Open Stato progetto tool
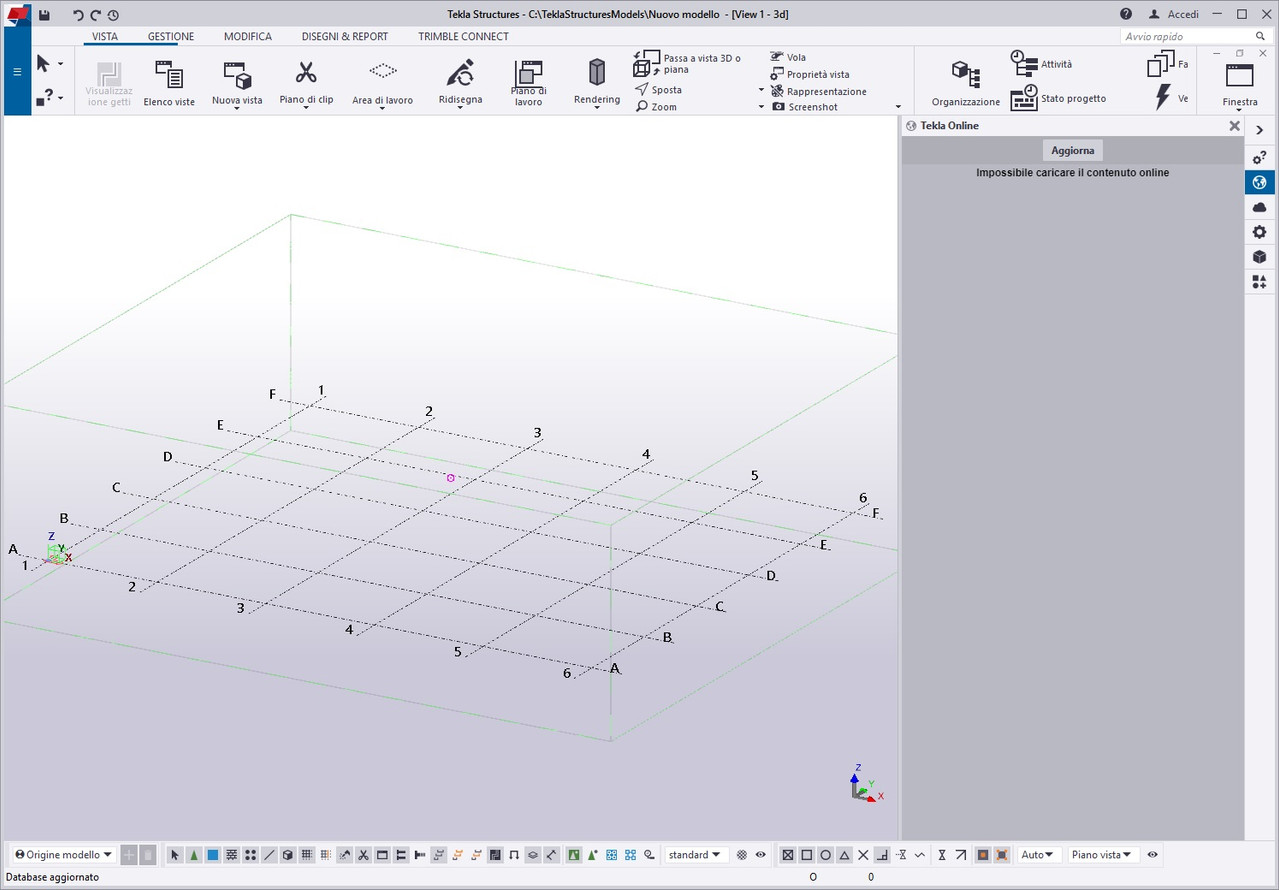Screen dimensions: 1279x890 pyautogui.click(x=1058, y=98)
